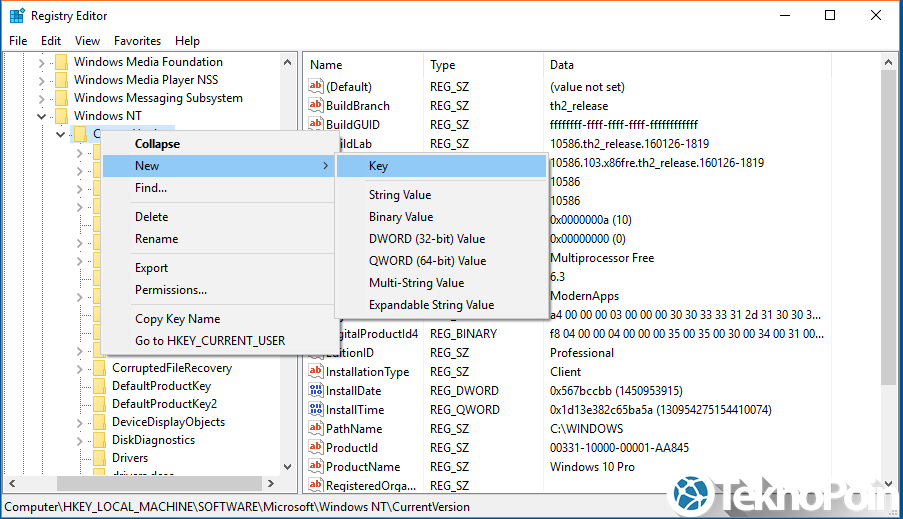Click the DefaultProductKey folder icon
Image resolution: width=903 pixels, height=519 pixels.
99,386
